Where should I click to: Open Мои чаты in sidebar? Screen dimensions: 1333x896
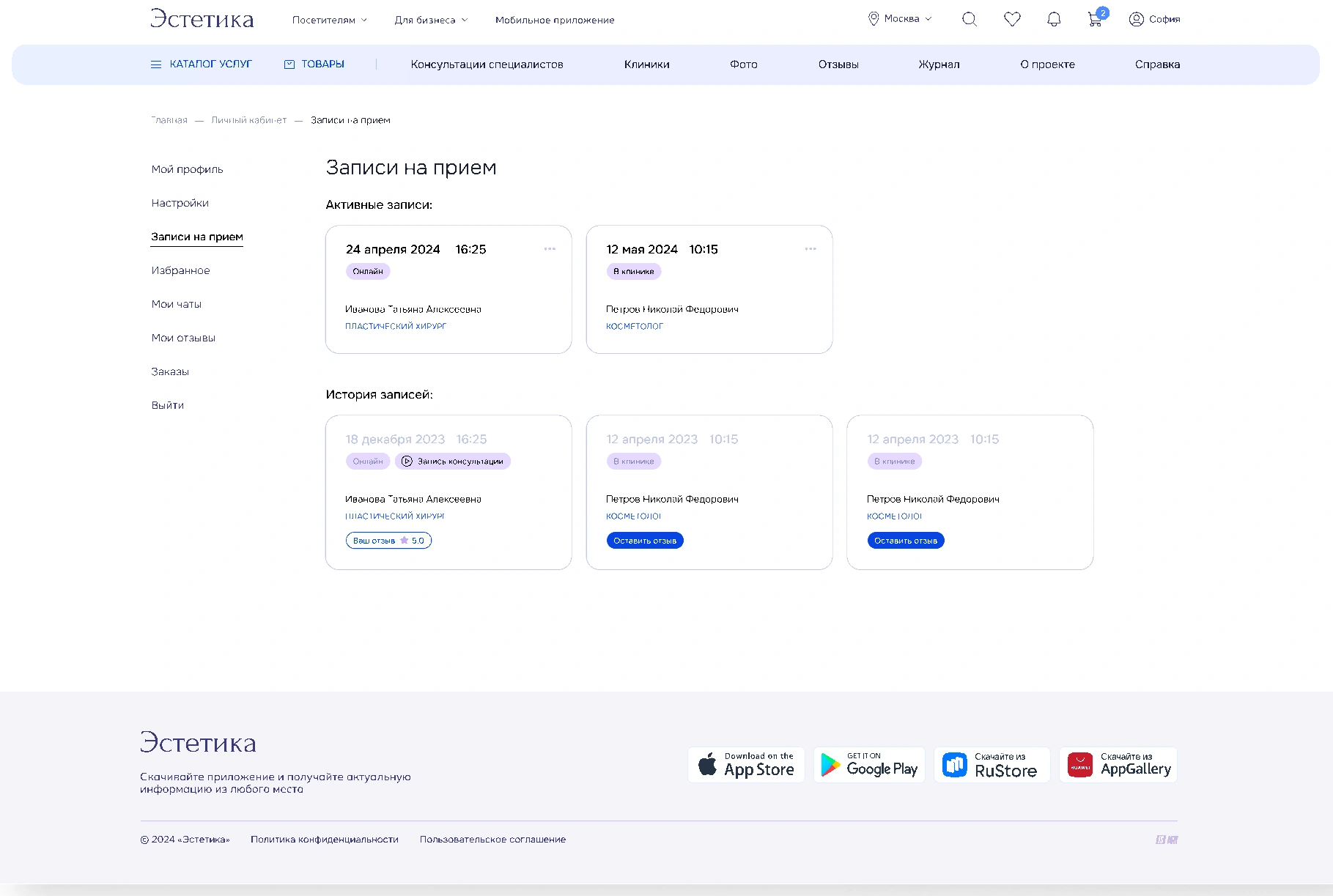[x=176, y=304]
